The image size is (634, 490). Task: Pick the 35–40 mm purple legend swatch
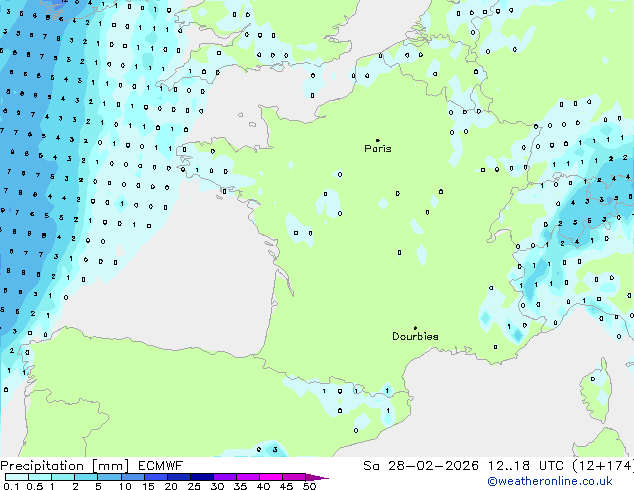click(x=247, y=477)
